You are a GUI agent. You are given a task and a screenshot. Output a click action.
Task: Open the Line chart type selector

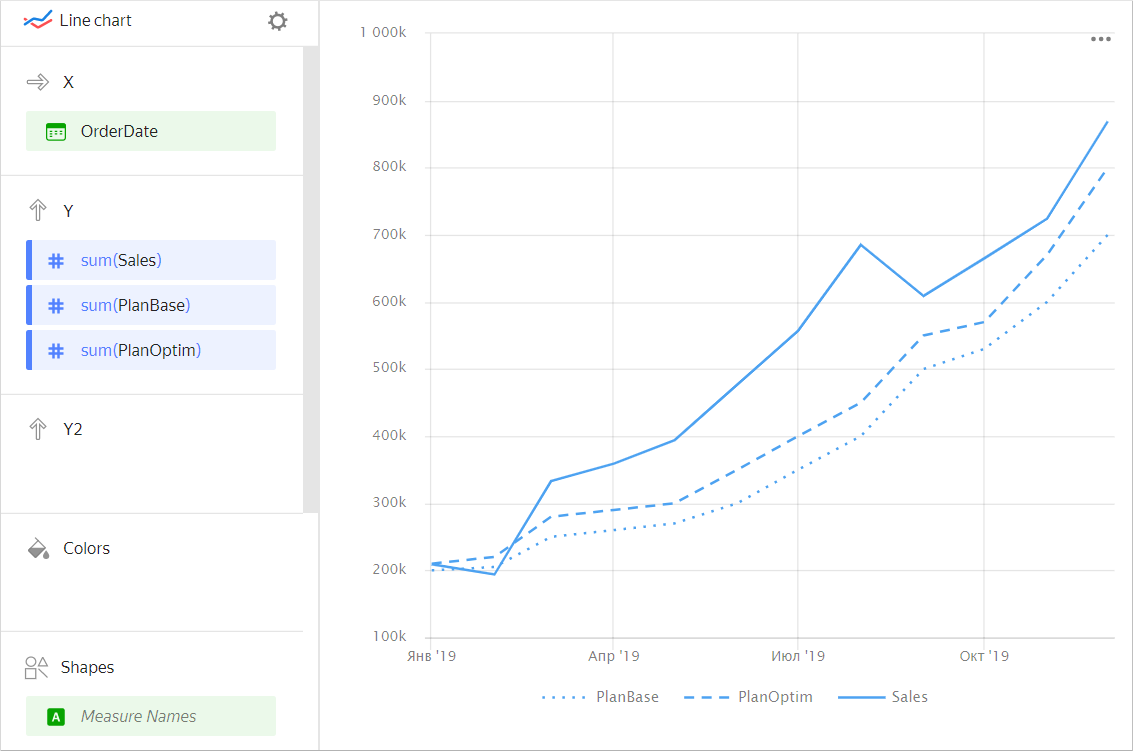[x=96, y=21]
